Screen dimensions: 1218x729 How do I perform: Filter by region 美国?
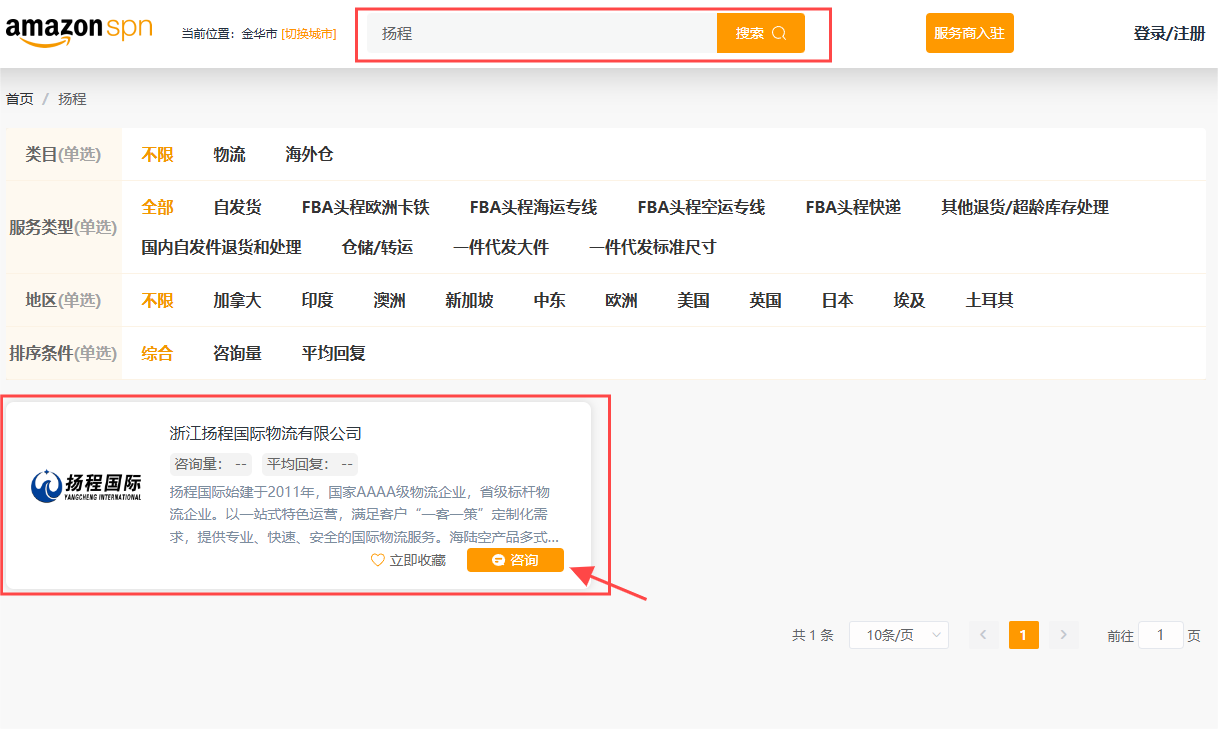pos(693,300)
